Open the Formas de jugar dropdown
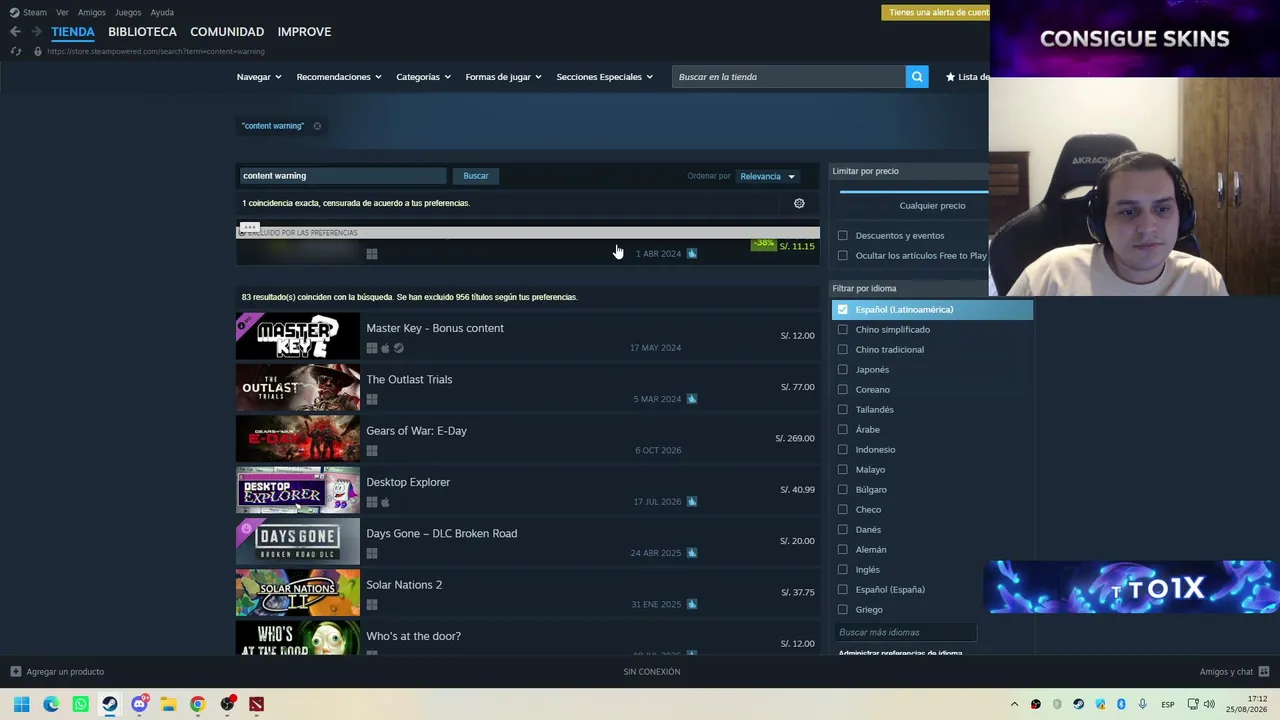 pos(503,77)
